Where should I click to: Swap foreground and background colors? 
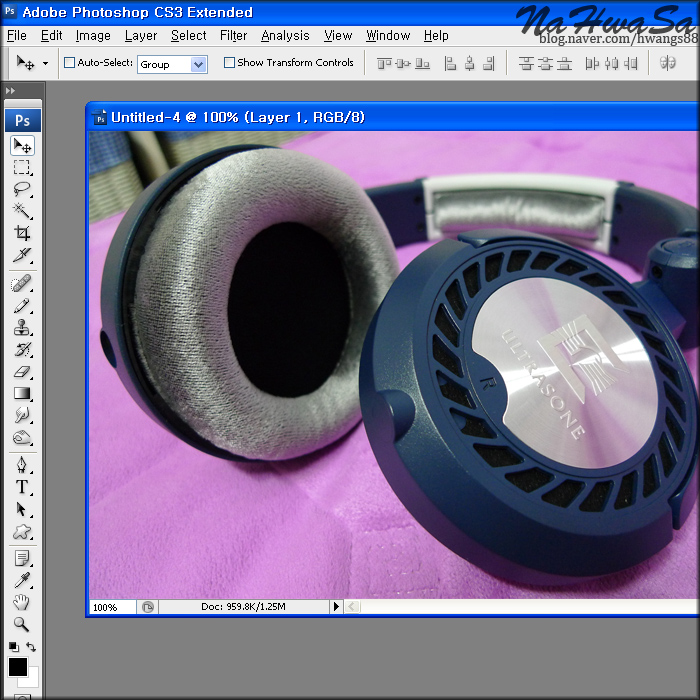point(32,648)
